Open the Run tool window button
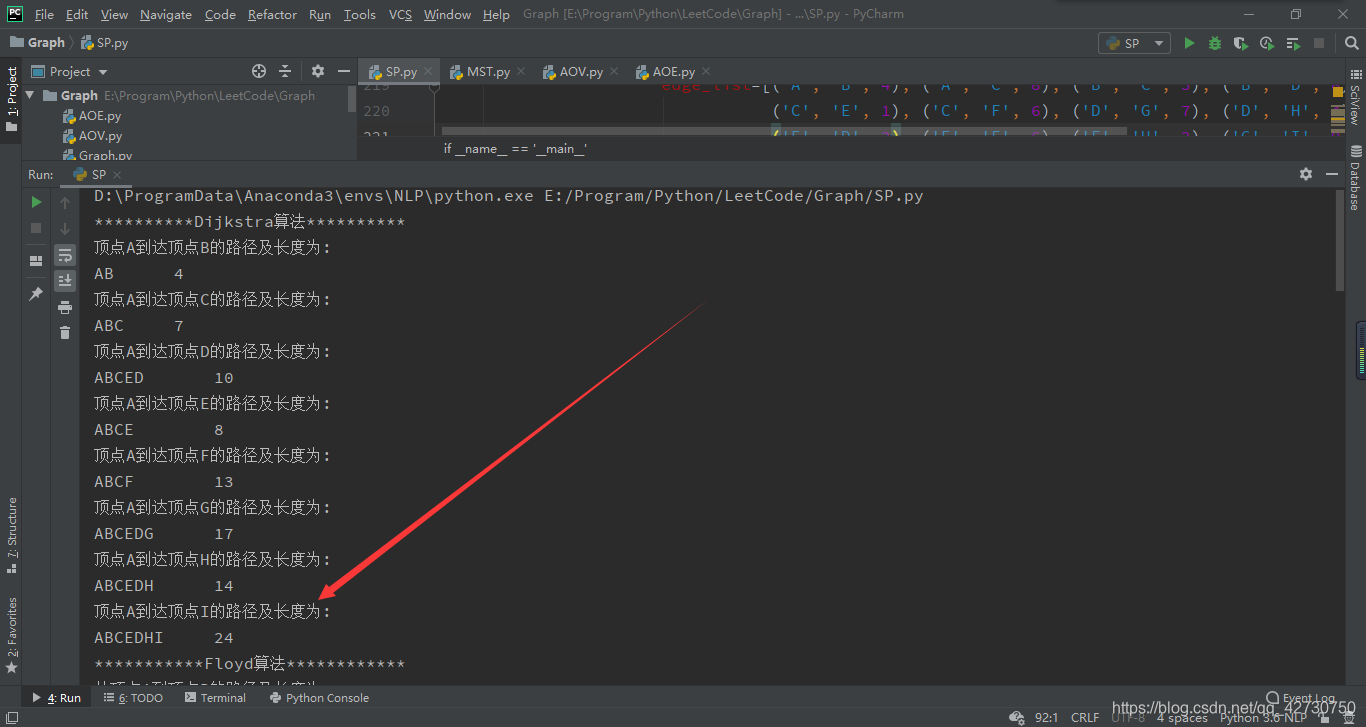 click(x=58, y=698)
